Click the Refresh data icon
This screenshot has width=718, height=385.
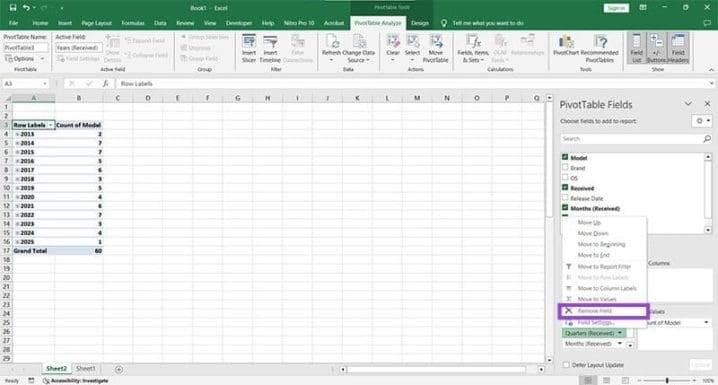(x=331, y=42)
